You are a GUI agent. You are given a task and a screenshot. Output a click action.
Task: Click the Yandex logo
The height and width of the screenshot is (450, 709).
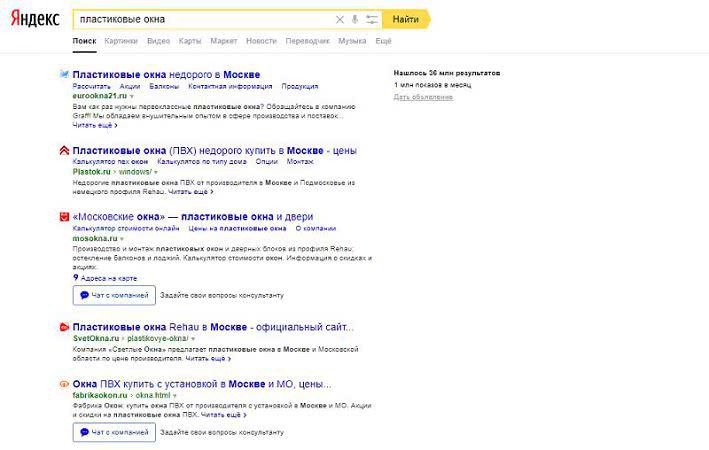click(x=34, y=19)
